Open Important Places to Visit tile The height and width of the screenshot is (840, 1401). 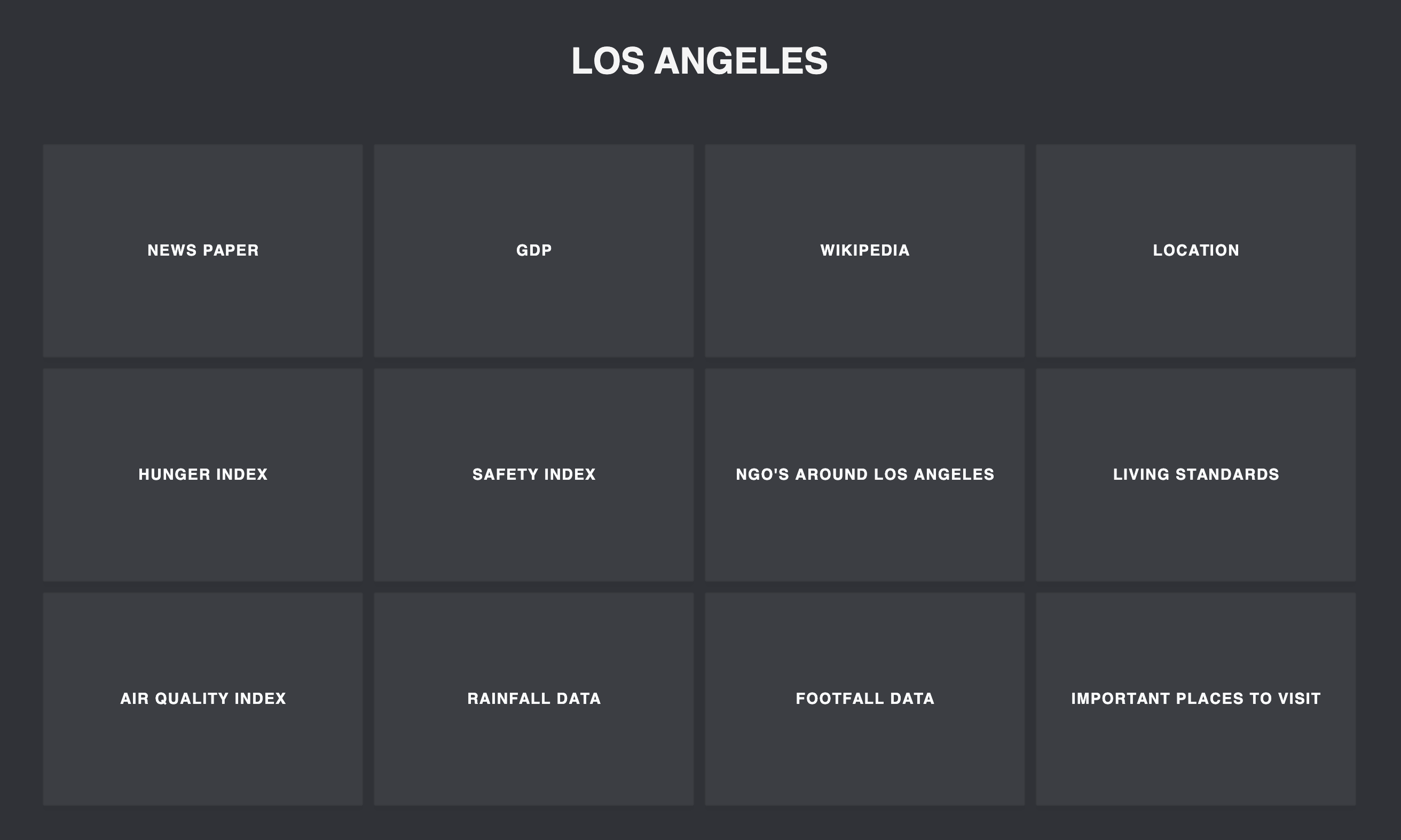(x=1196, y=699)
